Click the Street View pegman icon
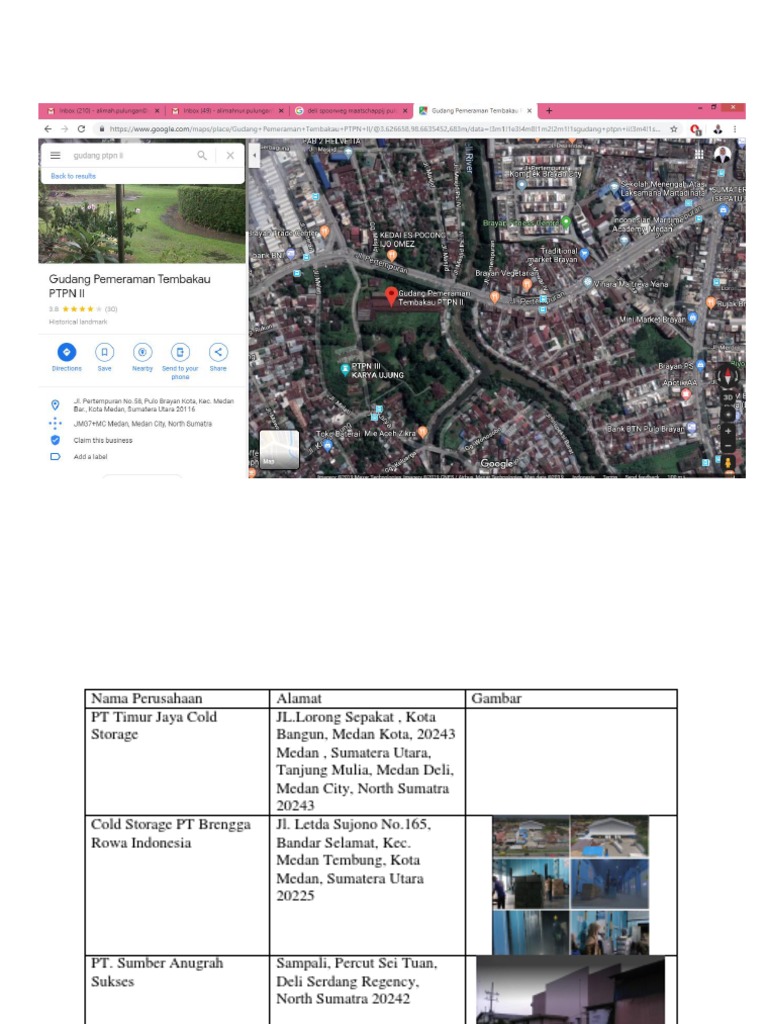This screenshot has height=1024, width=768. click(x=728, y=463)
